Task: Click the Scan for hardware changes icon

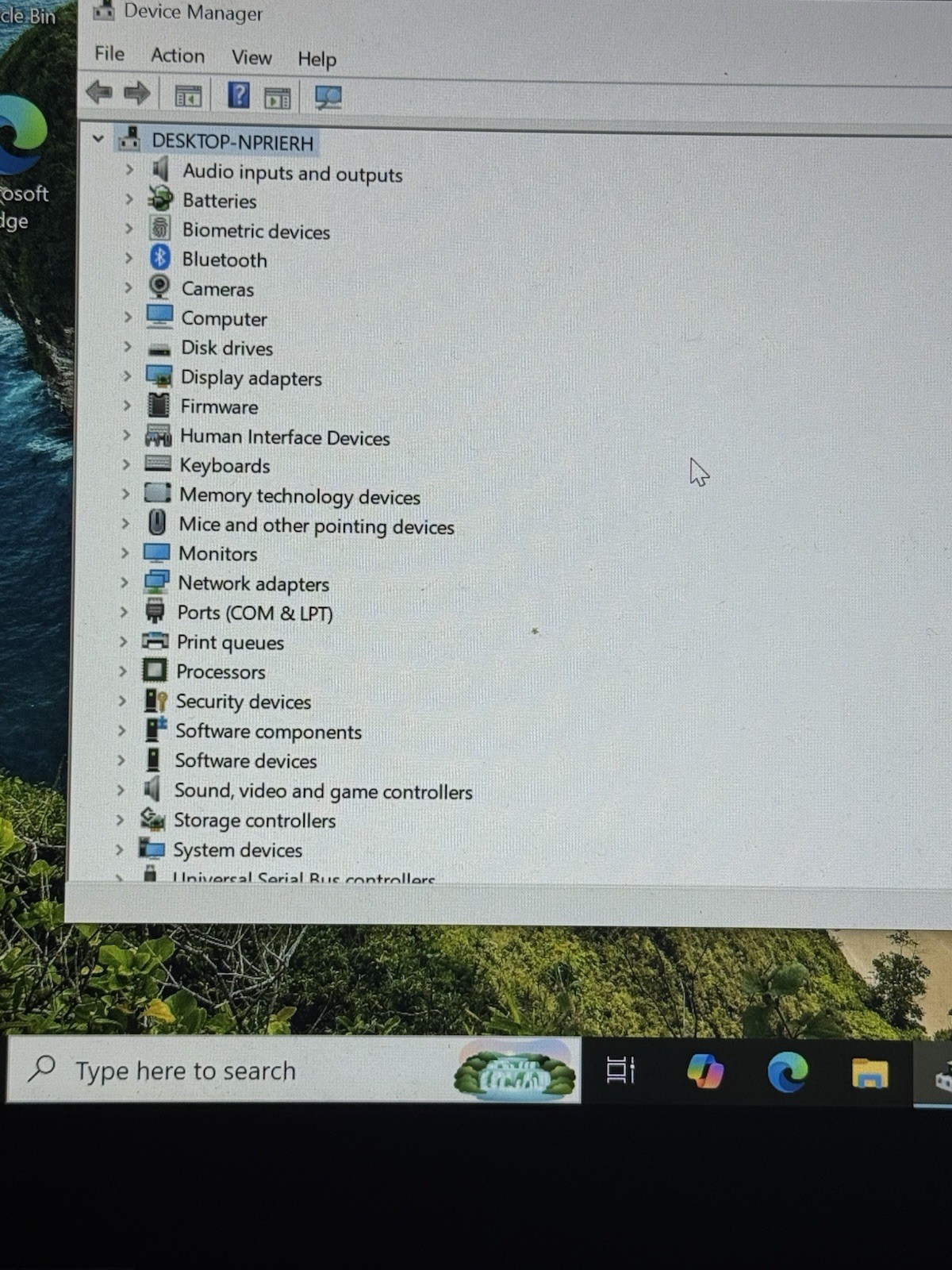Action: [328, 98]
